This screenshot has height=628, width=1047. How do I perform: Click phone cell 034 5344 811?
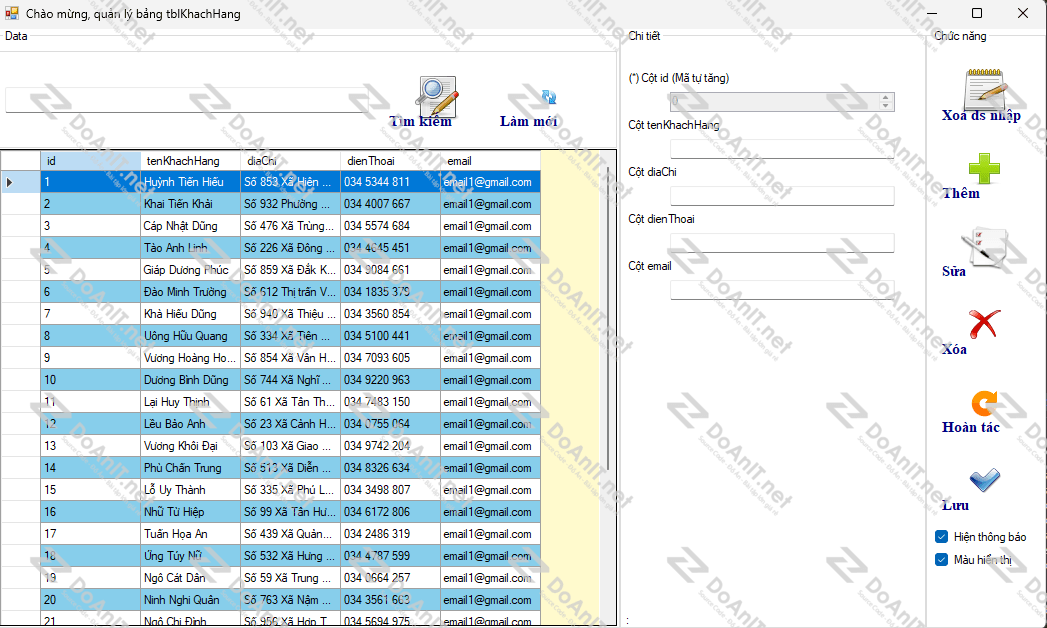click(x=391, y=182)
